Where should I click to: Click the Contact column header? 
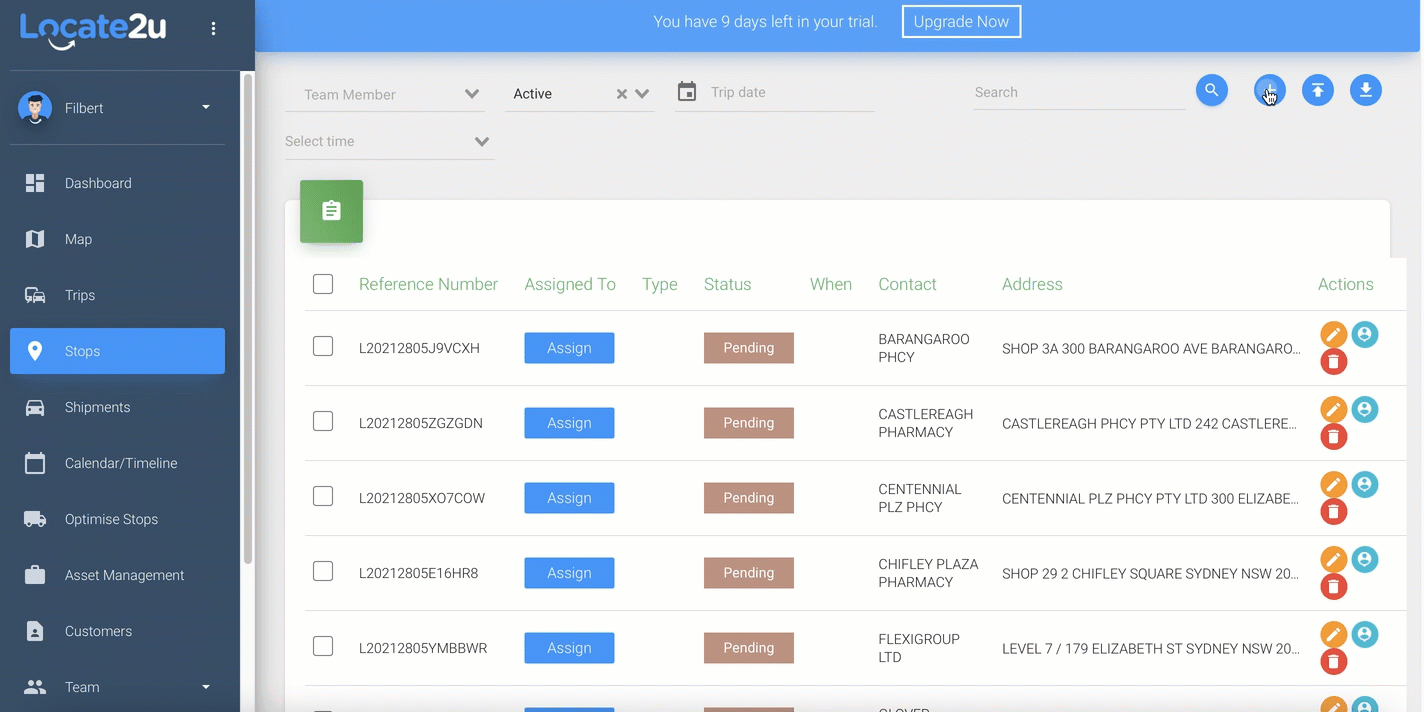(x=907, y=284)
